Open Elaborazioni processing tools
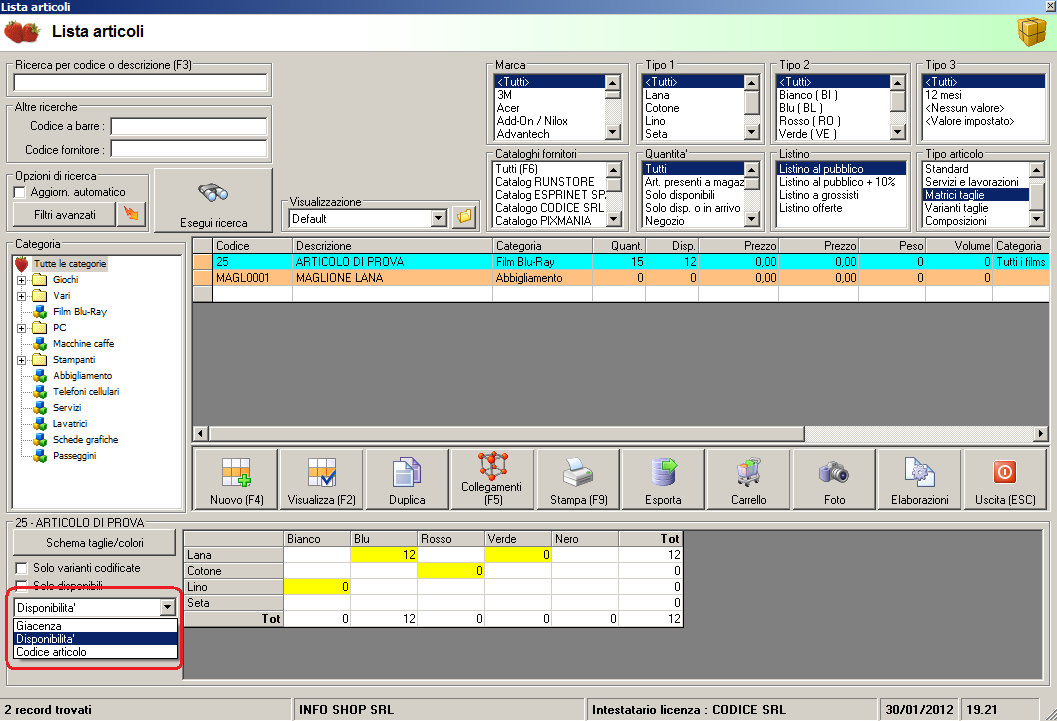1057x721 pixels. [x=919, y=480]
